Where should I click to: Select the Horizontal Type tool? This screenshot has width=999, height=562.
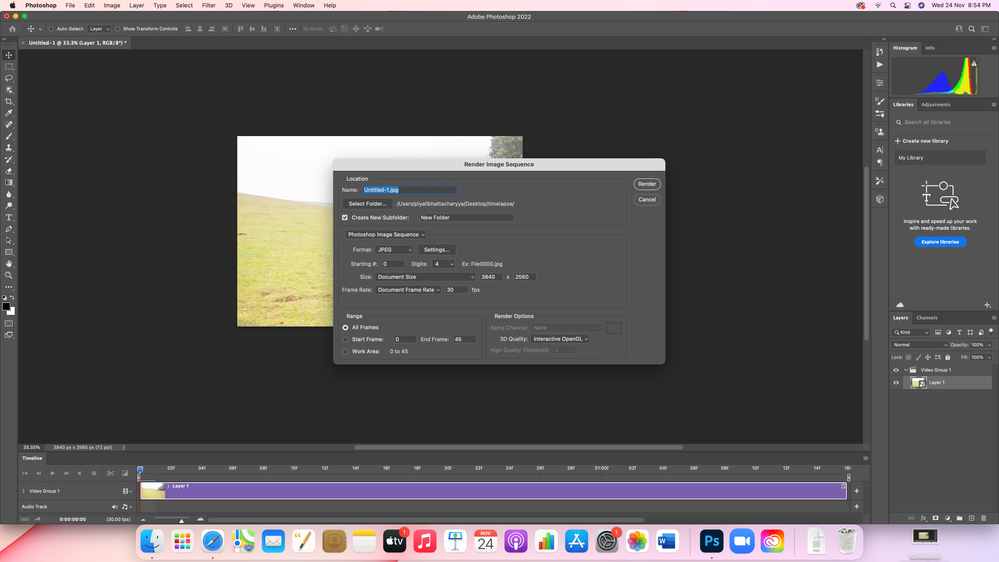[x=9, y=217]
